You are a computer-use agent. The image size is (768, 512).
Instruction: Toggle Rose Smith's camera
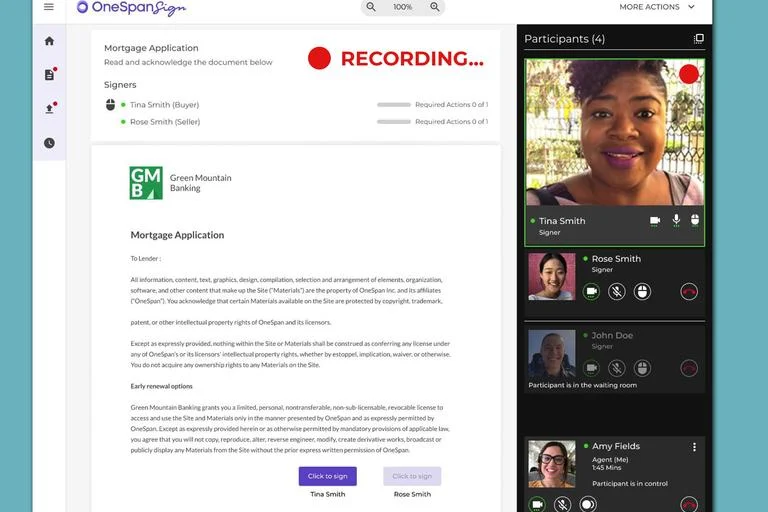pos(591,292)
